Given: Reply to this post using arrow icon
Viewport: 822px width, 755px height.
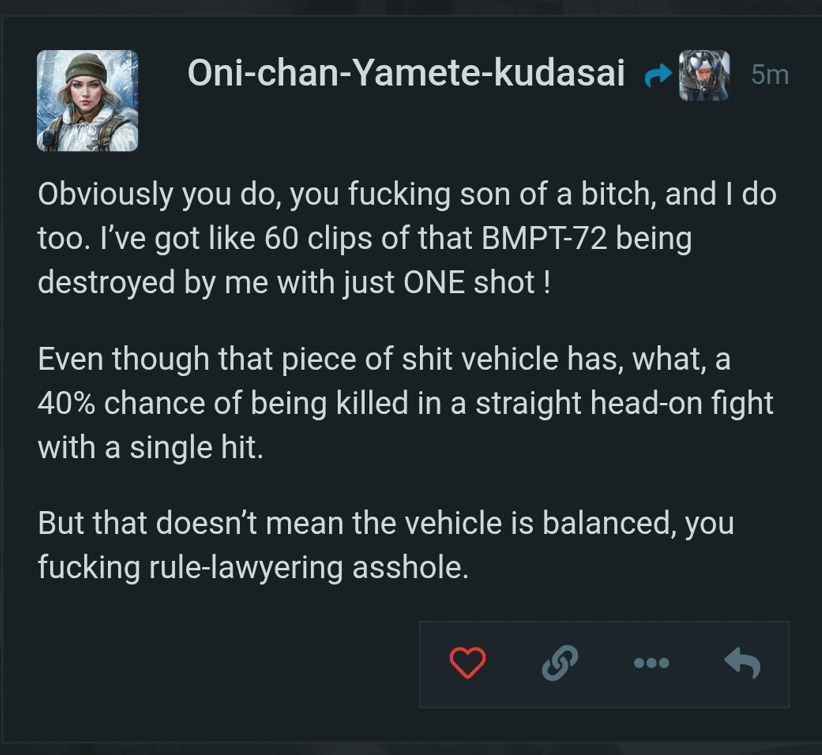Looking at the screenshot, I should (742, 662).
